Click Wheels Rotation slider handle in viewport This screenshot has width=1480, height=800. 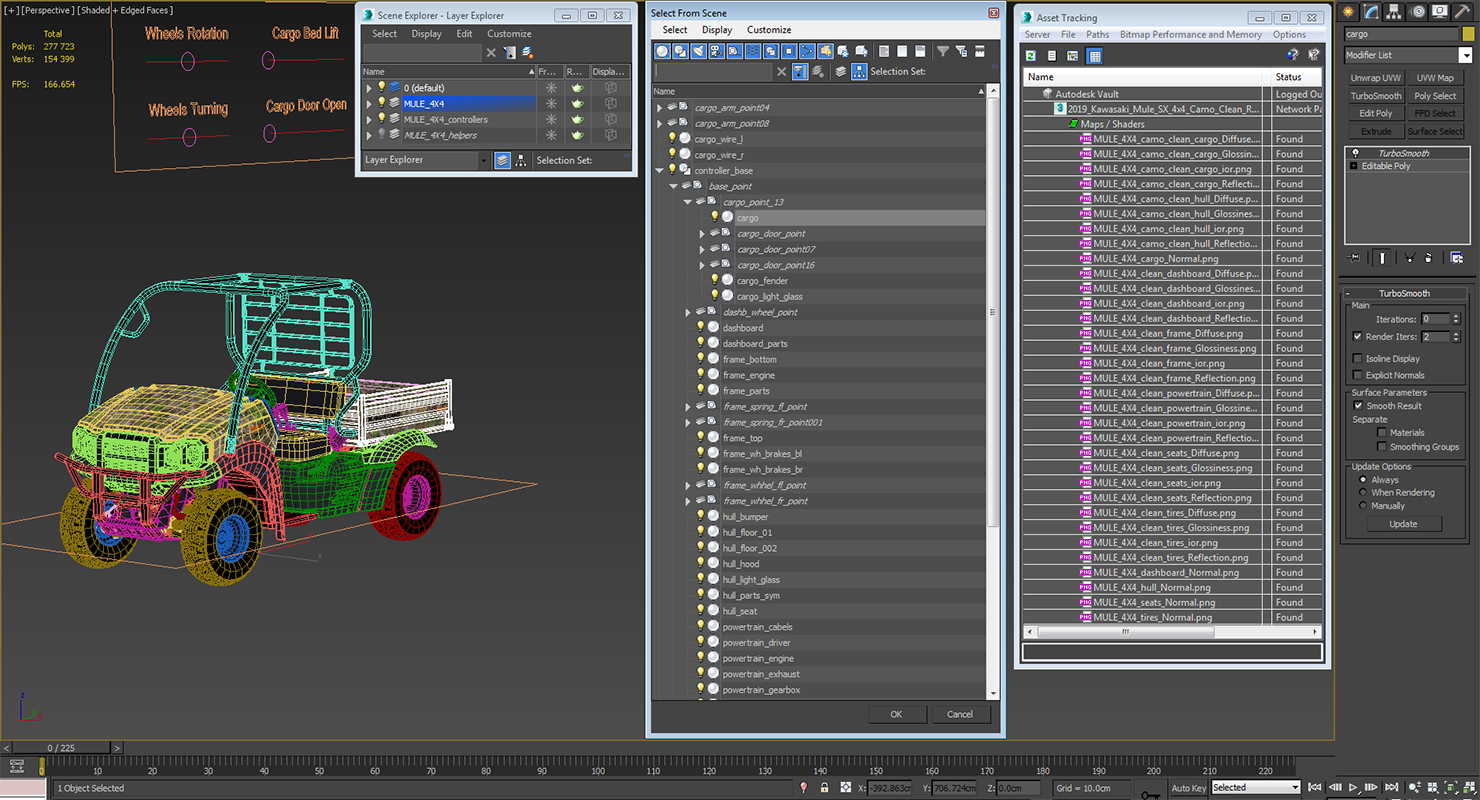[187, 62]
